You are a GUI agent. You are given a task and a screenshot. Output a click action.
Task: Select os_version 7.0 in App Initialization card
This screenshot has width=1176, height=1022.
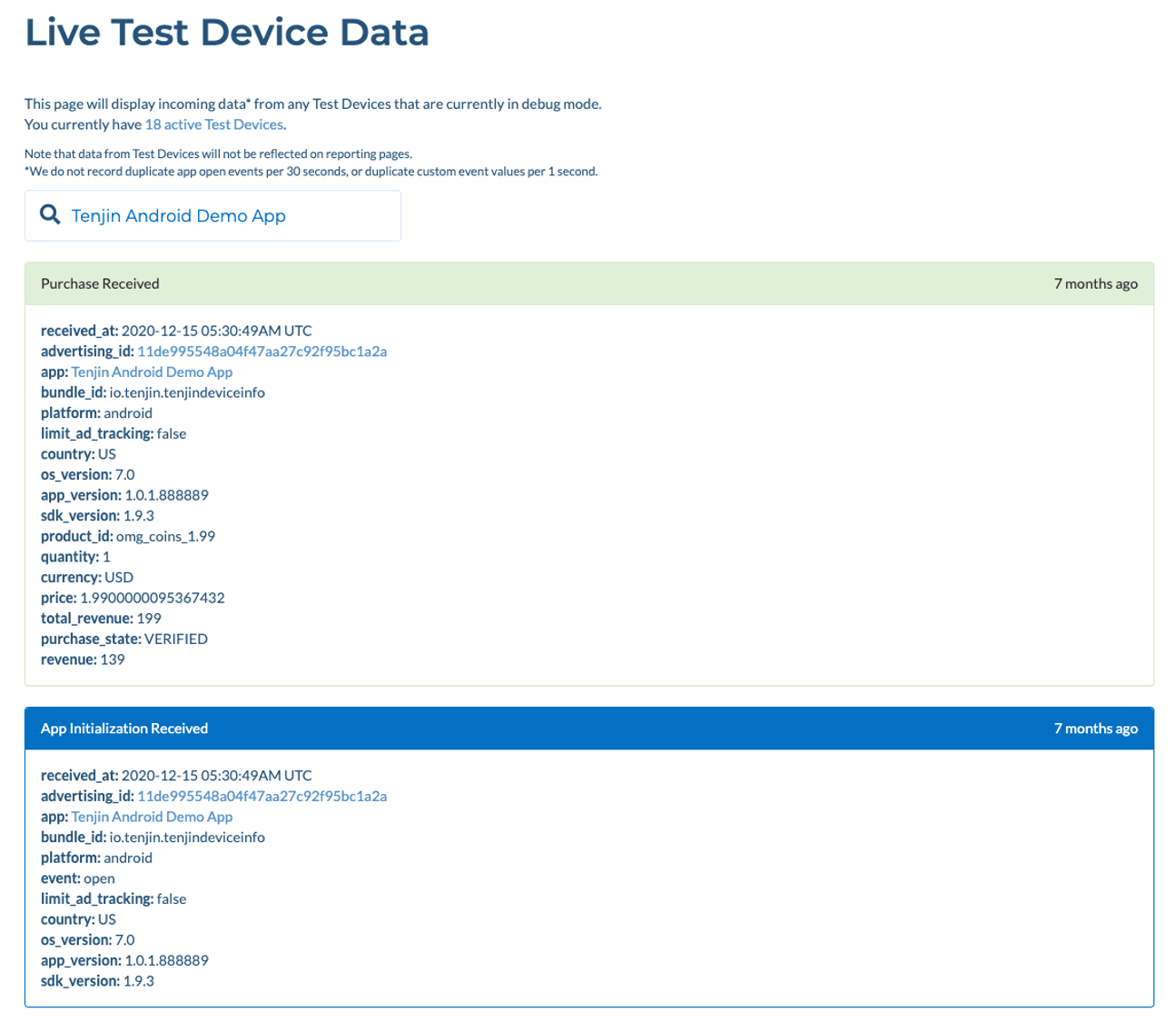coord(124,940)
